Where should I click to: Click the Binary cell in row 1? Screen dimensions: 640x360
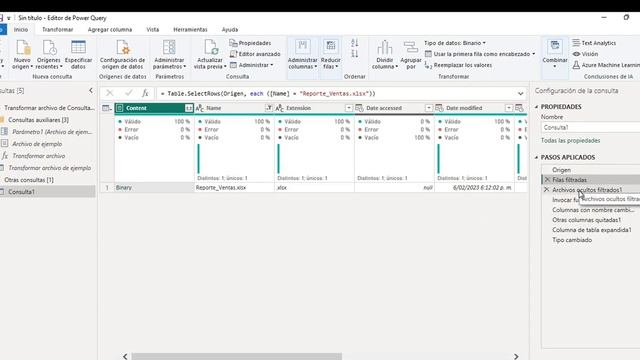[x=154, y=187]
